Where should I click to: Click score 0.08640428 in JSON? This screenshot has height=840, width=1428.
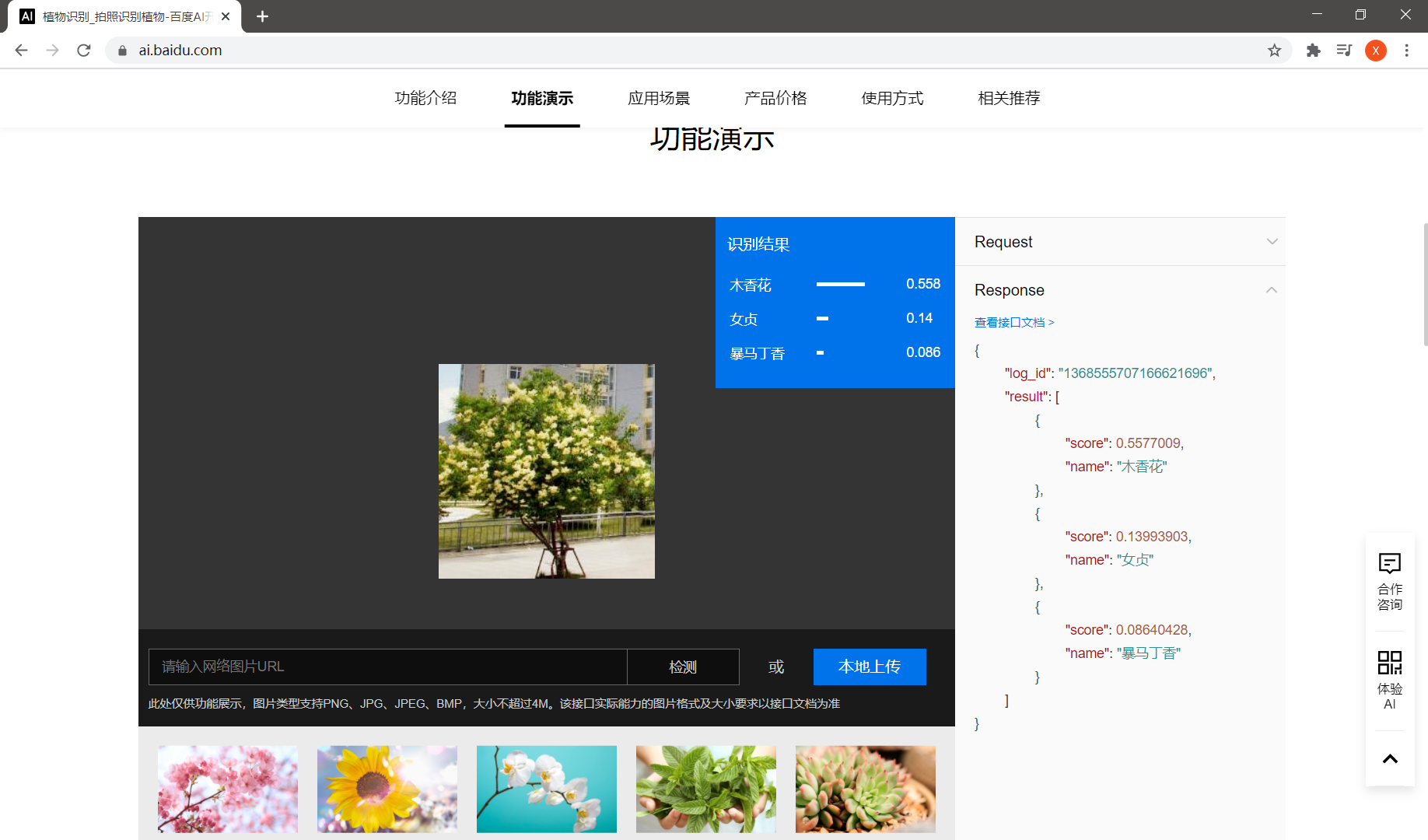(1152, 630)
